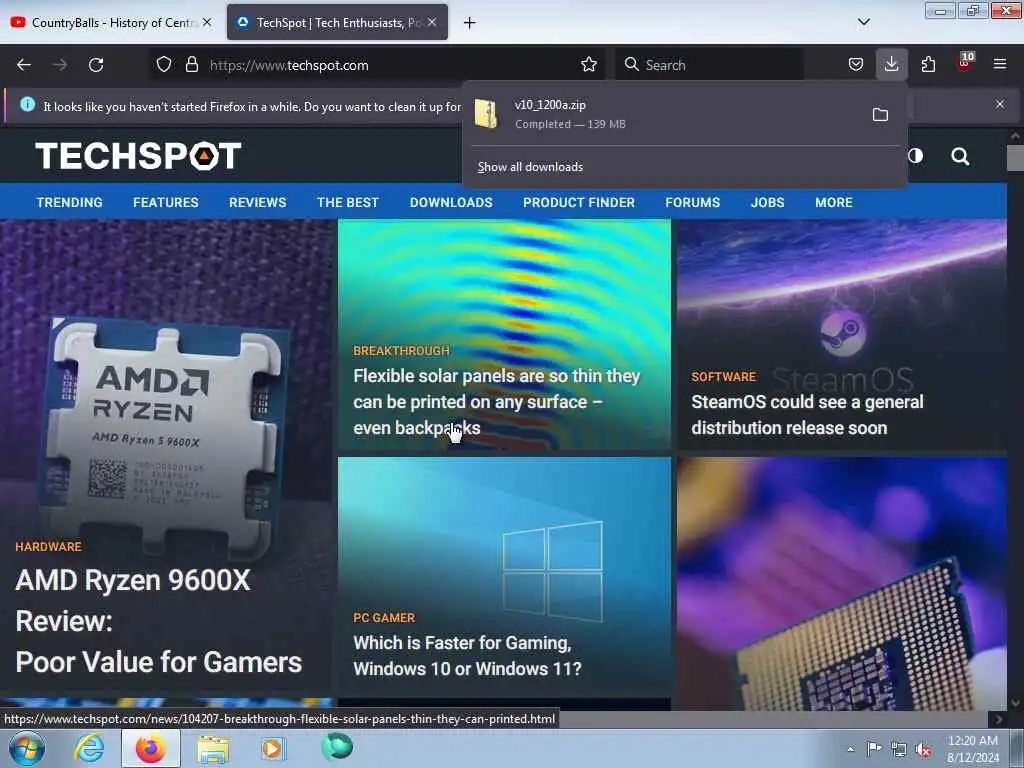
Task: Toggle the Downloads toolbar button
Action: click(891, 65)
